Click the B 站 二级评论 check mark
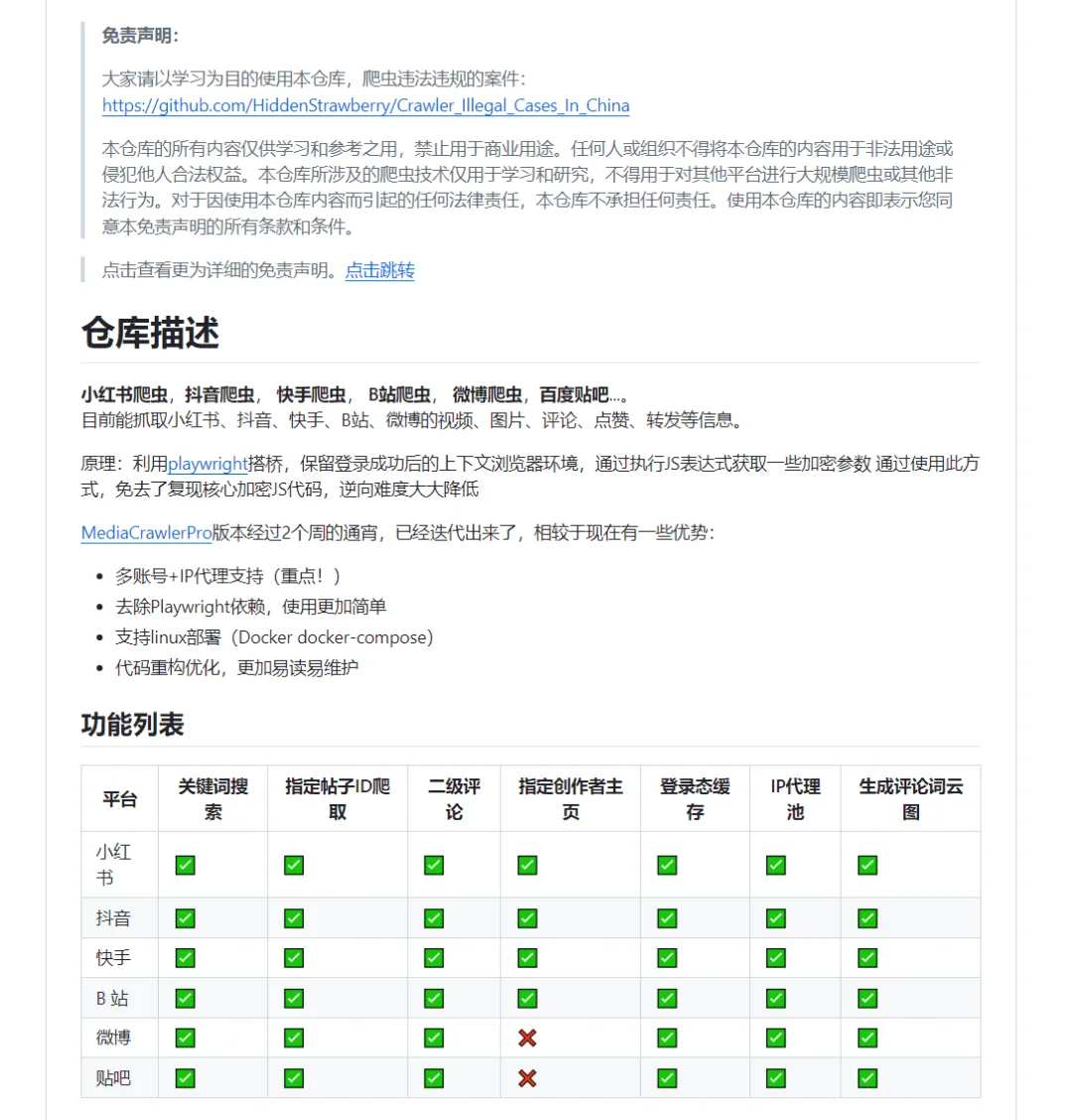Viewport: 1072px width, 1120px height. tap(434, 998)
